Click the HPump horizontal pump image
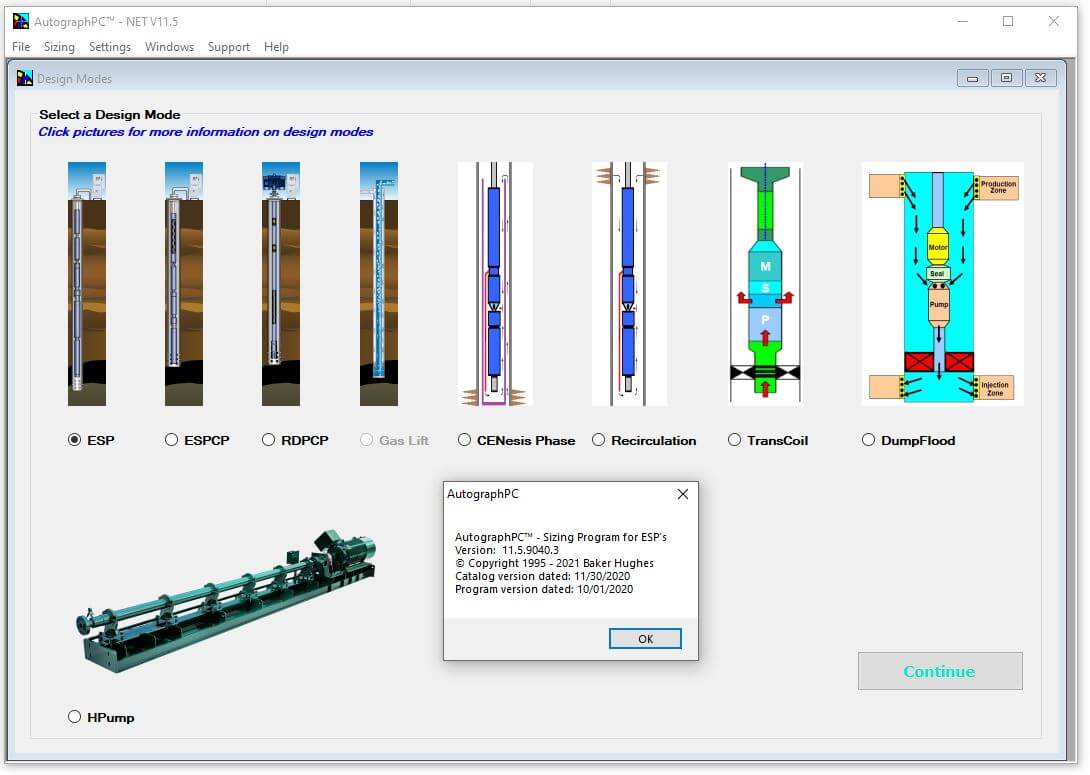This screenshot has width=1090, height=775. tap(227, 601)
